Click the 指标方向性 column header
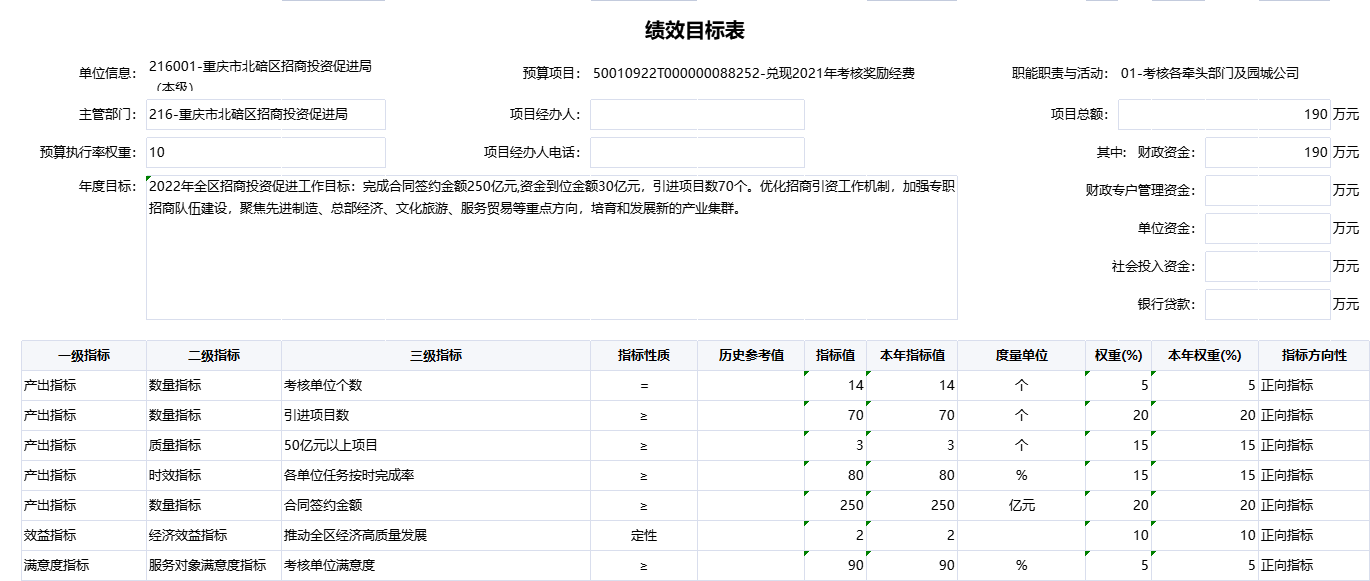 pos(1313,356)
